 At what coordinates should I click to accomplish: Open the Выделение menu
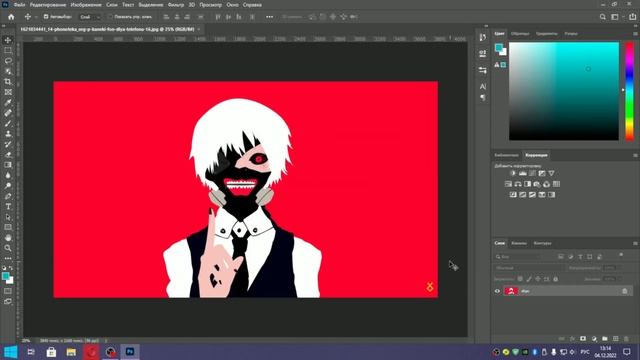click(x=151, y=5)
